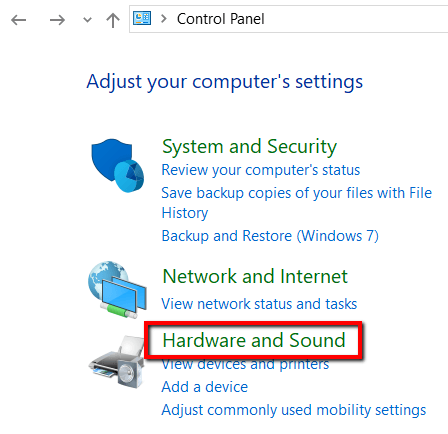Viewport: 448px width, 434px height.
Task: Open Adjust commonly used mobility settings
Action: click(x=294, y=410)
